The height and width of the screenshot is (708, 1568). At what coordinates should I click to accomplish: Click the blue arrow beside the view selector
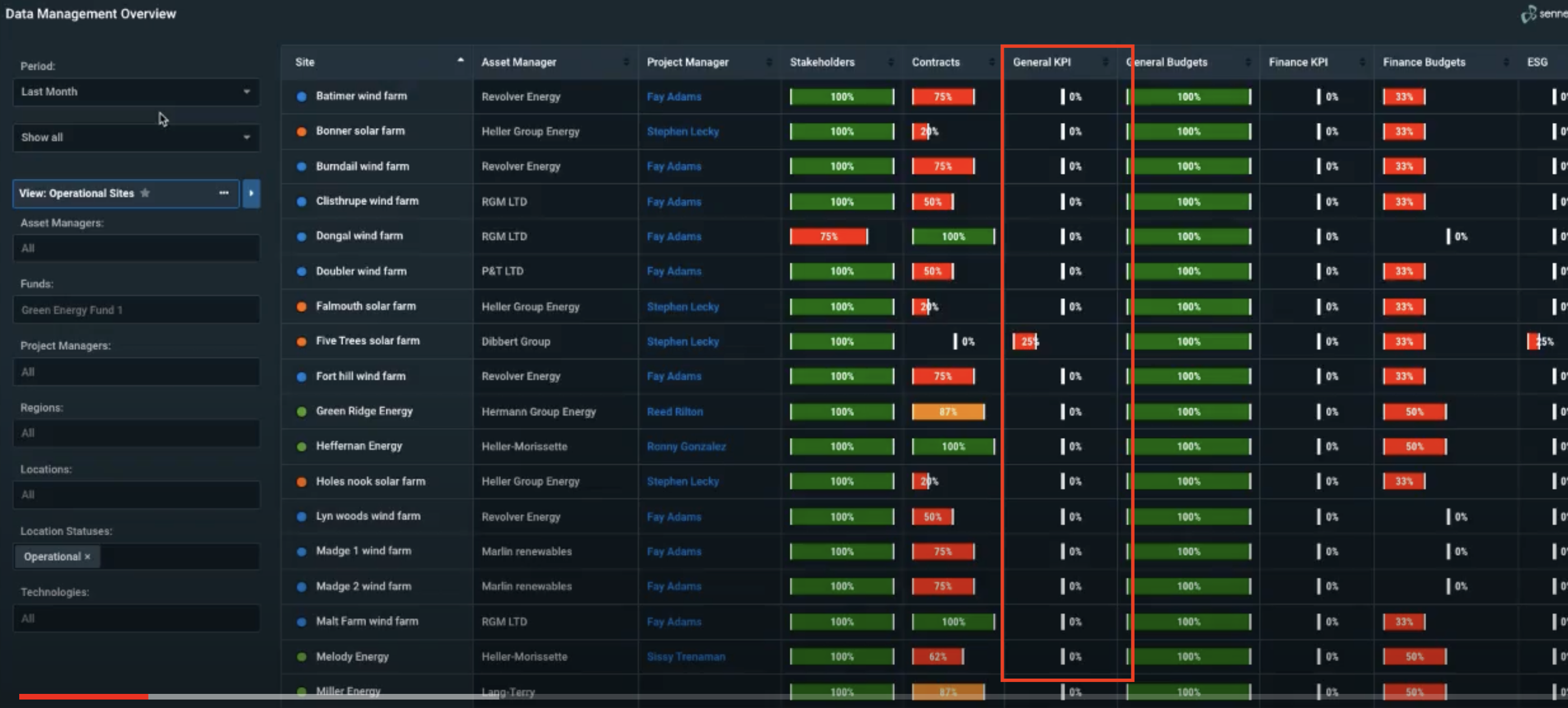click(x=251, y=194)
